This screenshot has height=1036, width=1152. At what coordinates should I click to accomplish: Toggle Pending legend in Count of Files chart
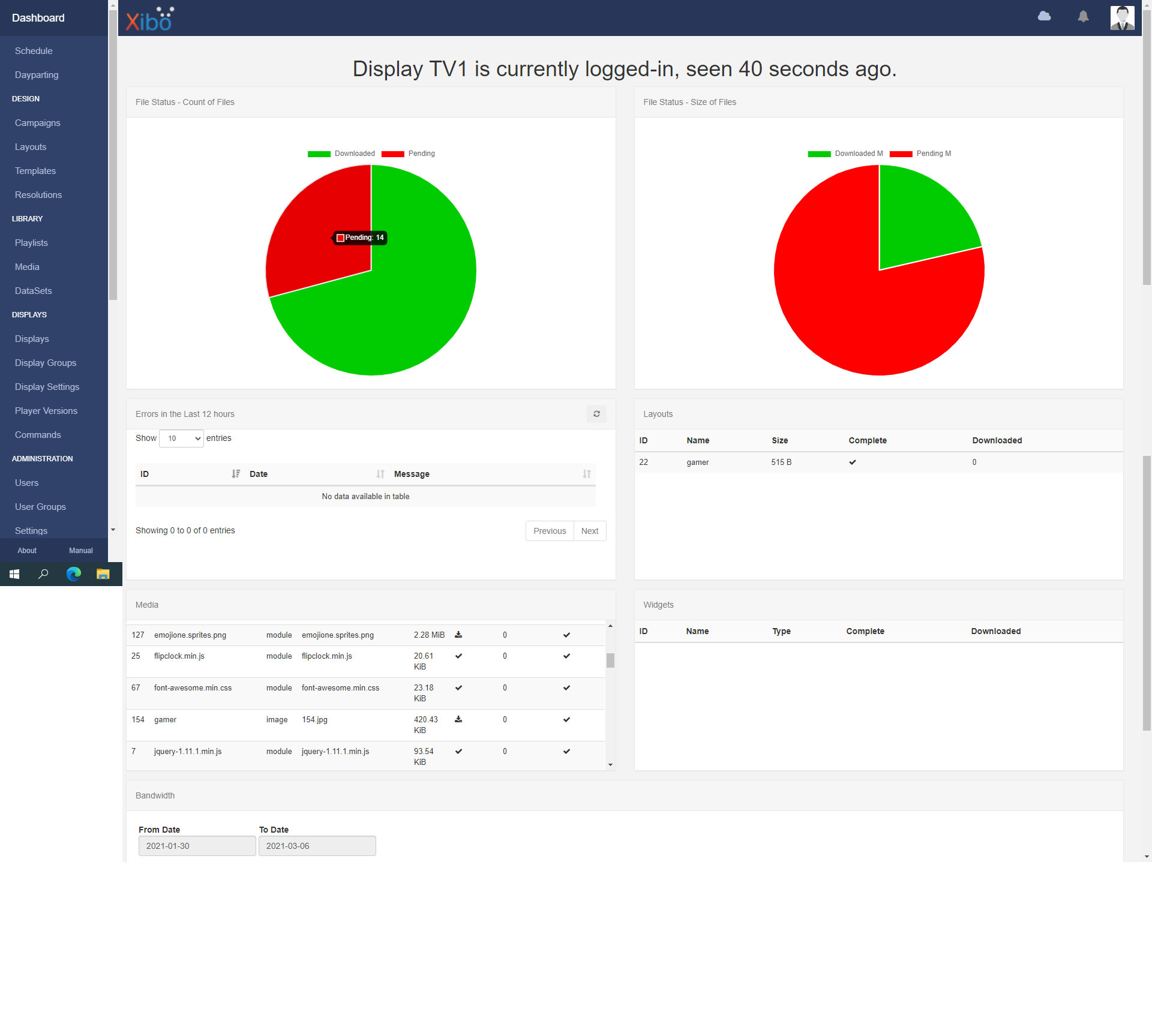pos(408,154)
